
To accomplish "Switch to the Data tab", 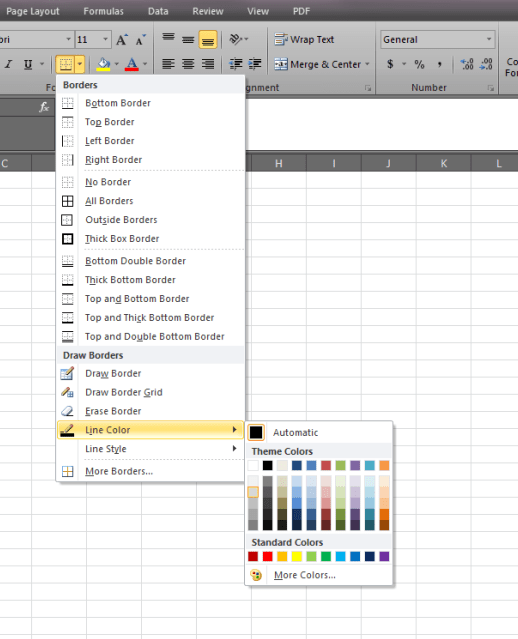I will (x=158, y=11).
